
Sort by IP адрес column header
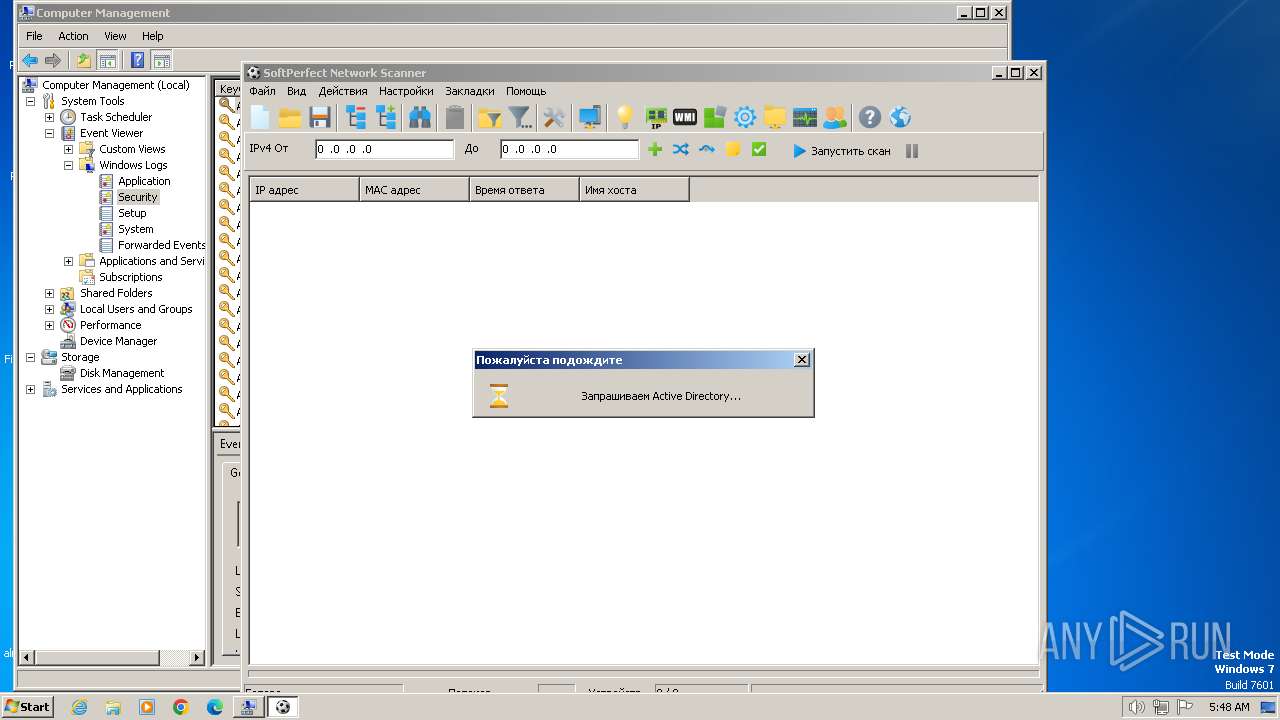[304, 190]
